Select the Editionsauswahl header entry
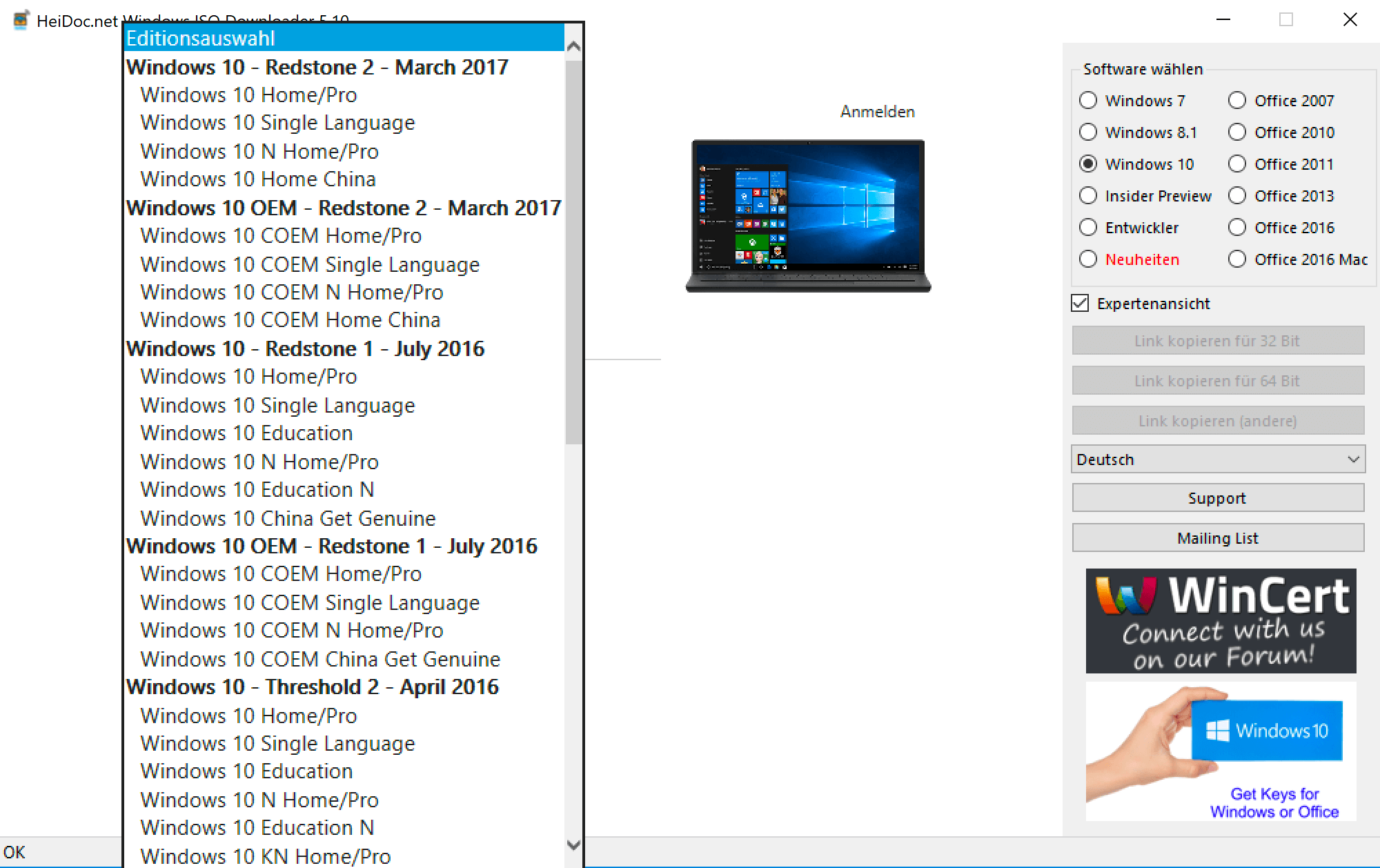 pos(344,38)
